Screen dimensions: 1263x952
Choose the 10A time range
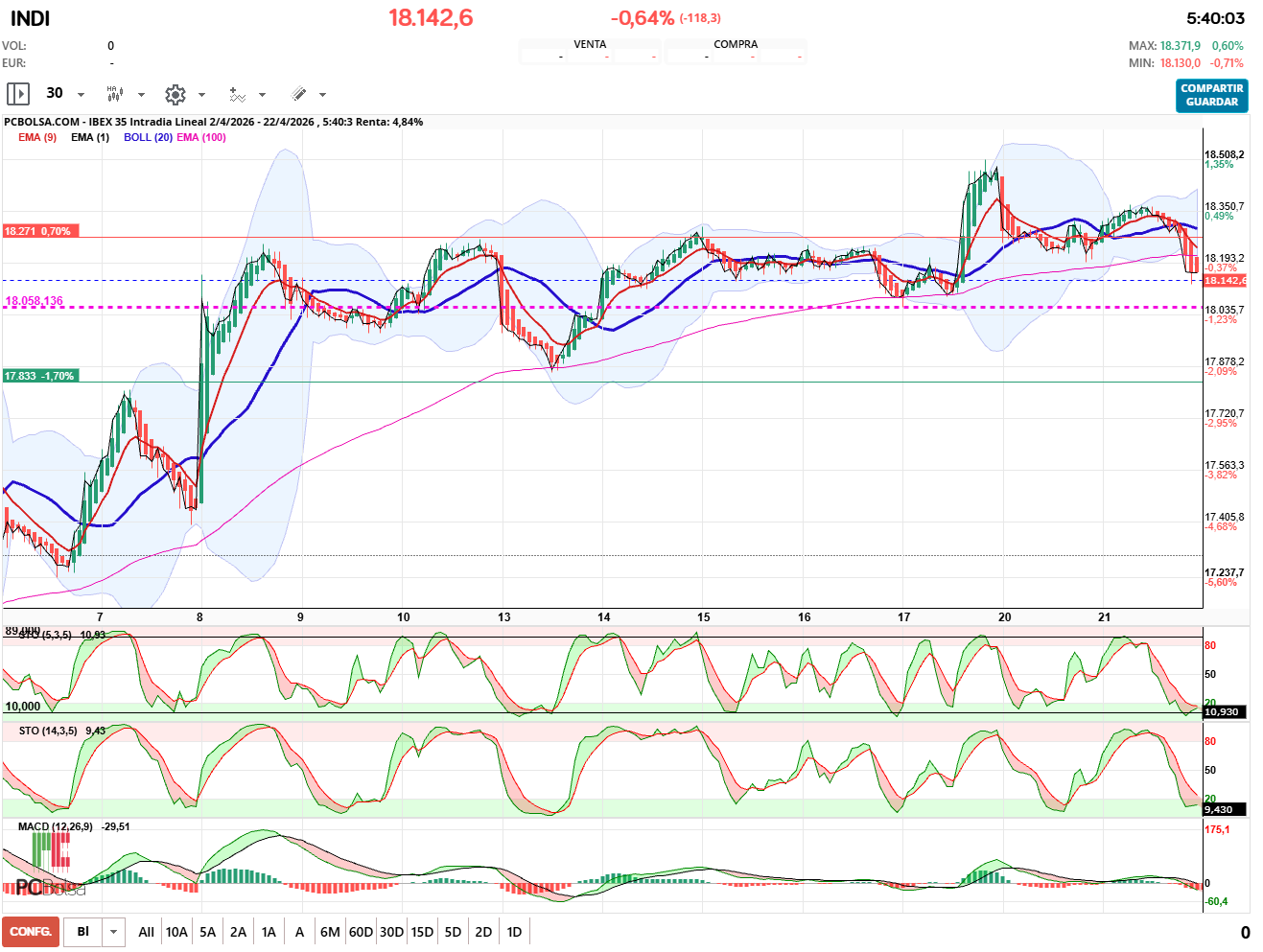pos(176,932)
